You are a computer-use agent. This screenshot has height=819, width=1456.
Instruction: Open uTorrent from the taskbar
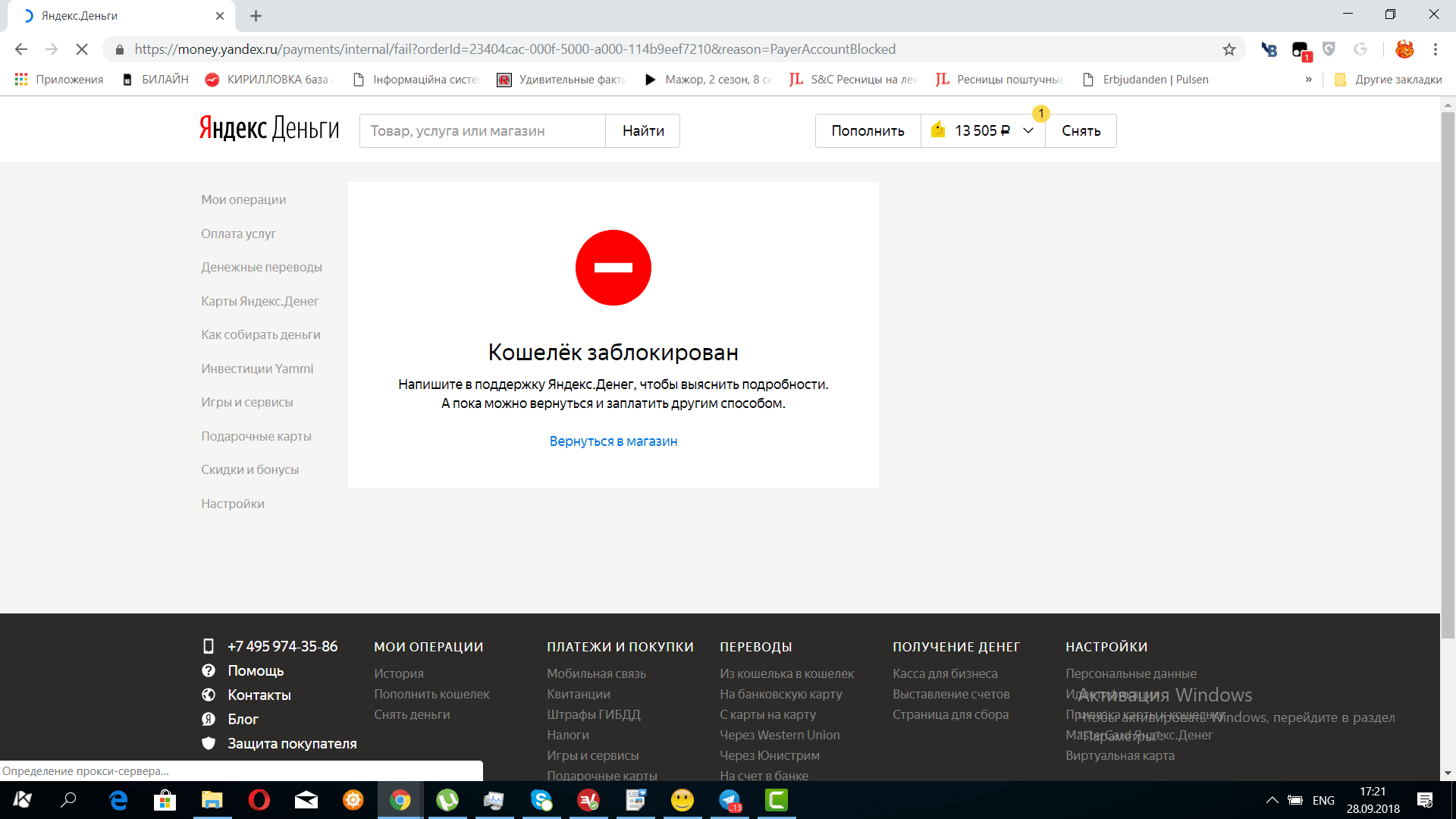point(447,800)
